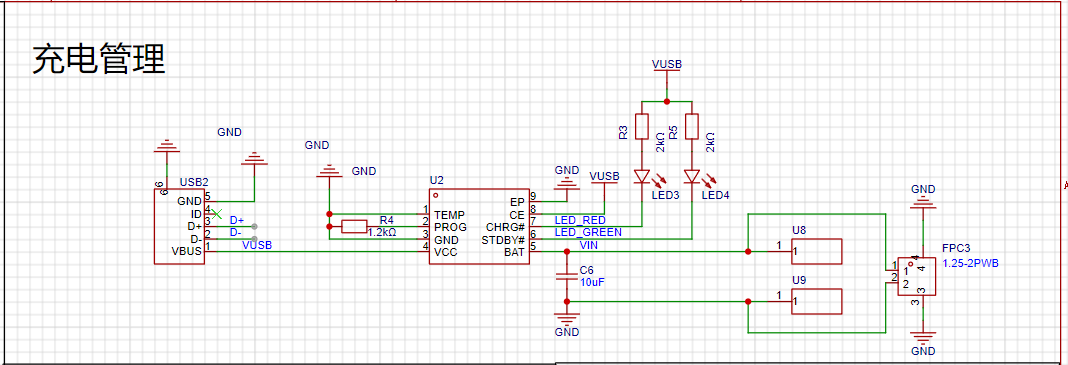The width and height of the screenshot is (1068, 365).
Task: Select the VUSB power symbol above resistors
Action: pos(667,64)
